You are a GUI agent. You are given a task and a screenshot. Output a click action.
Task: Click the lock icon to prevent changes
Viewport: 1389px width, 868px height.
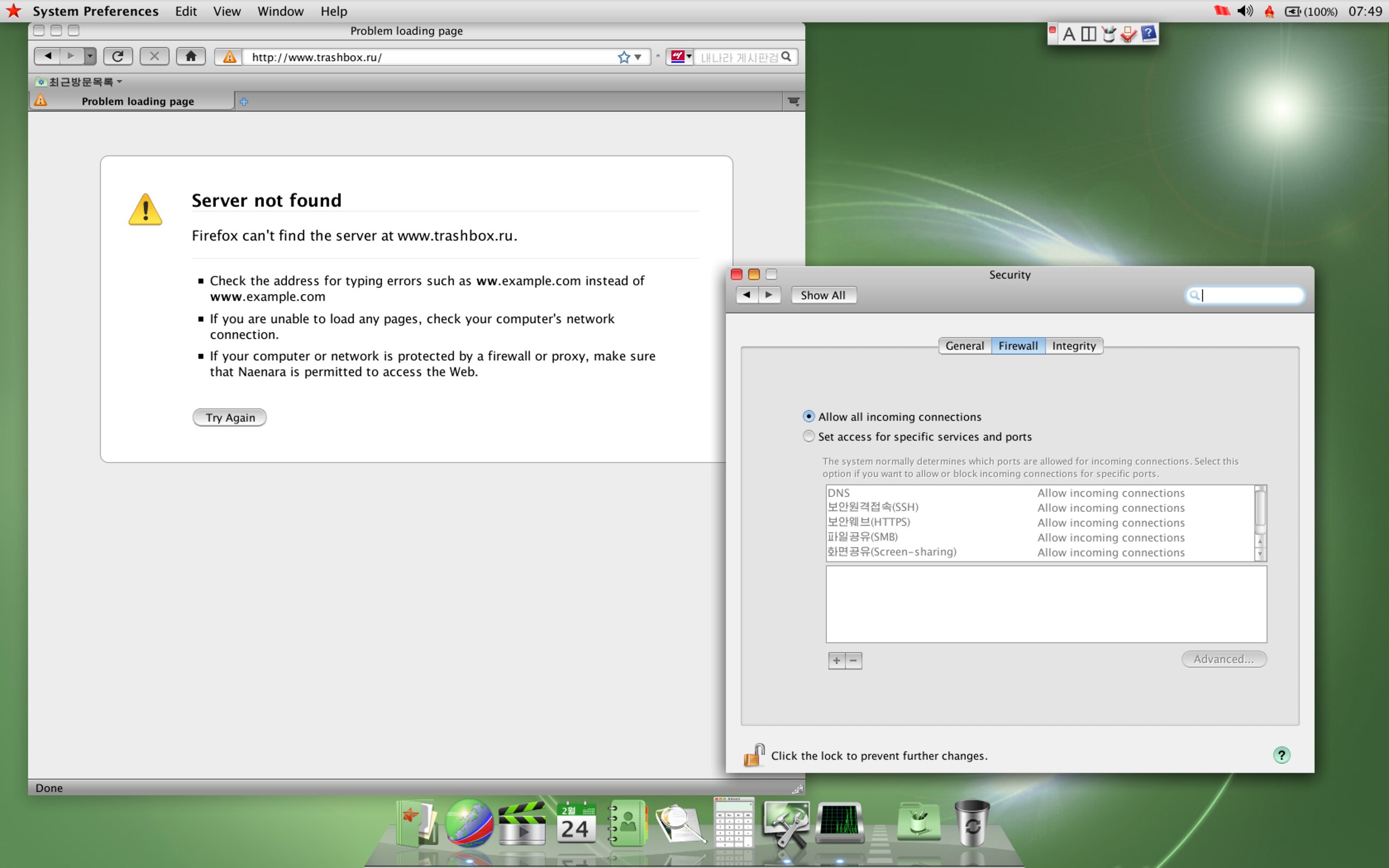[x=754, y=755]
